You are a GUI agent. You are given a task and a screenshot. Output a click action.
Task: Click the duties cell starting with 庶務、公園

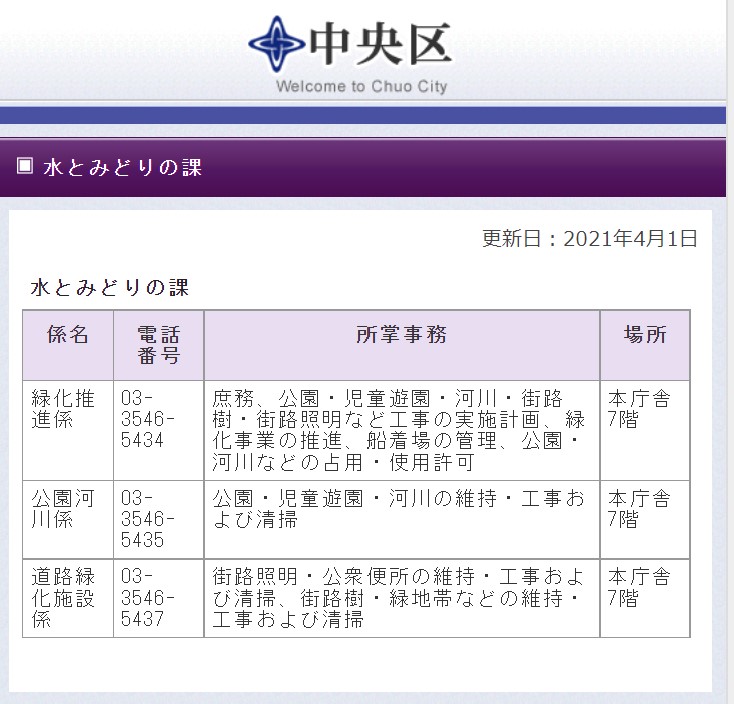point(402,431)
